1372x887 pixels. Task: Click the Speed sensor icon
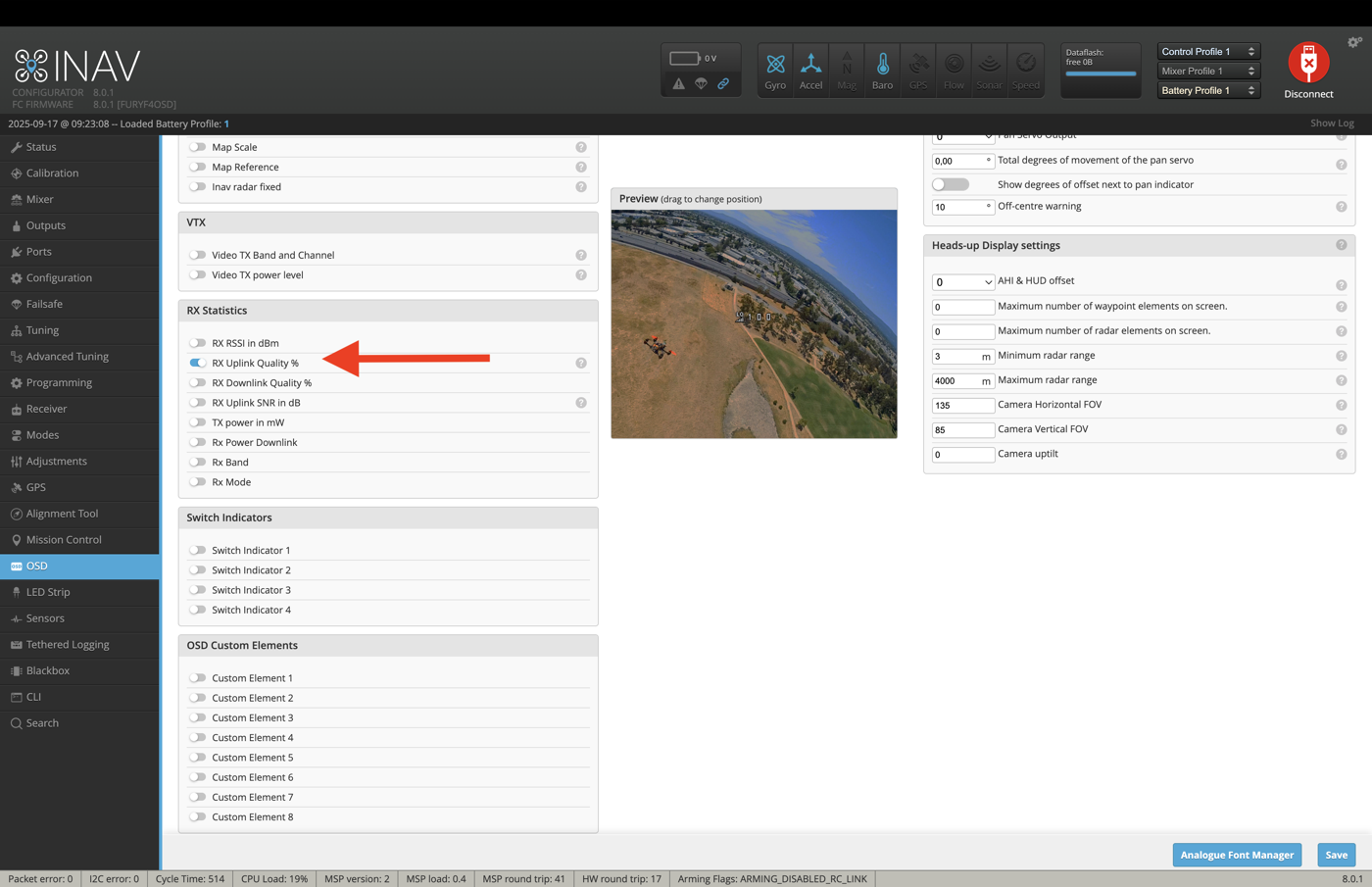click(1025, 70)
